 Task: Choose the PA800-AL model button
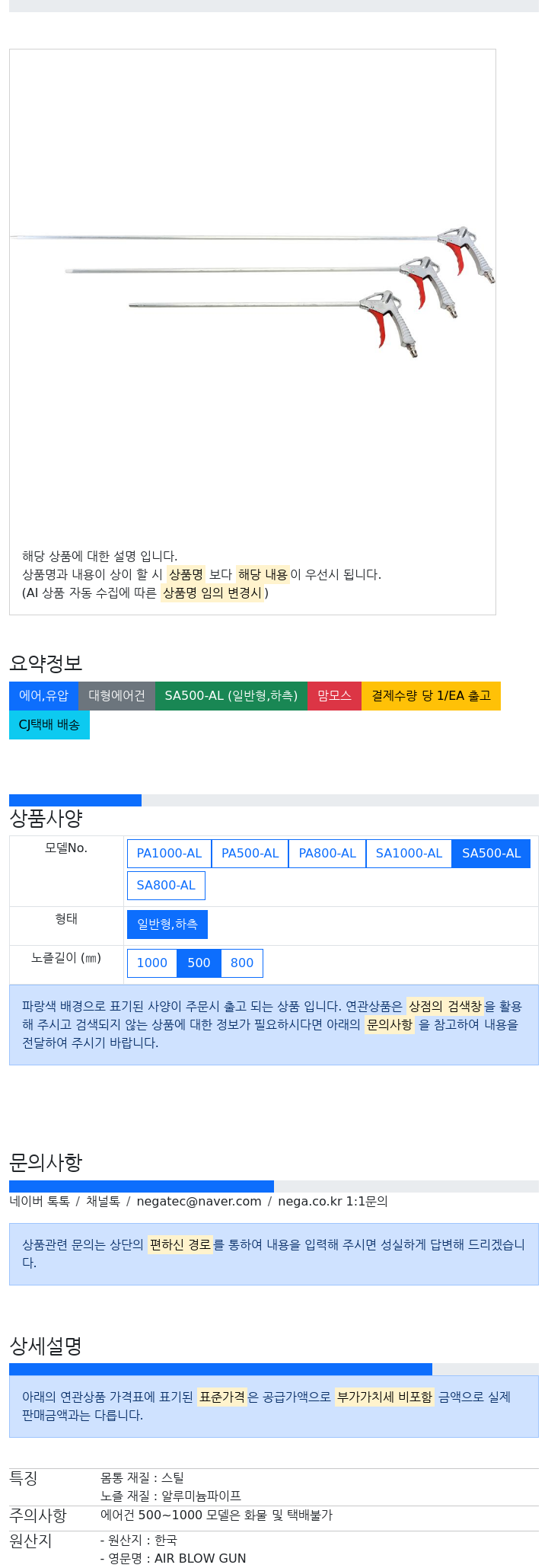pos(327,854)
